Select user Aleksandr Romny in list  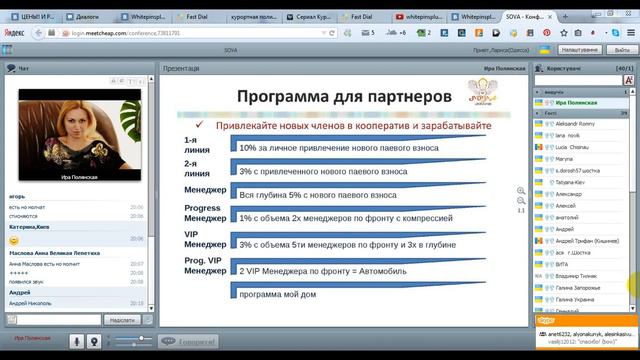pos(581,124)
